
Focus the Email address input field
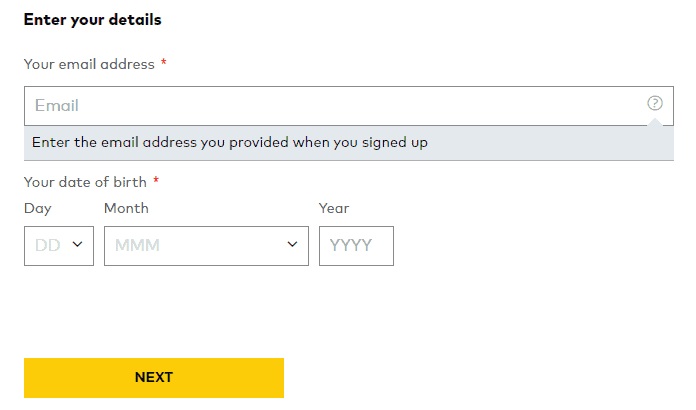349,106
